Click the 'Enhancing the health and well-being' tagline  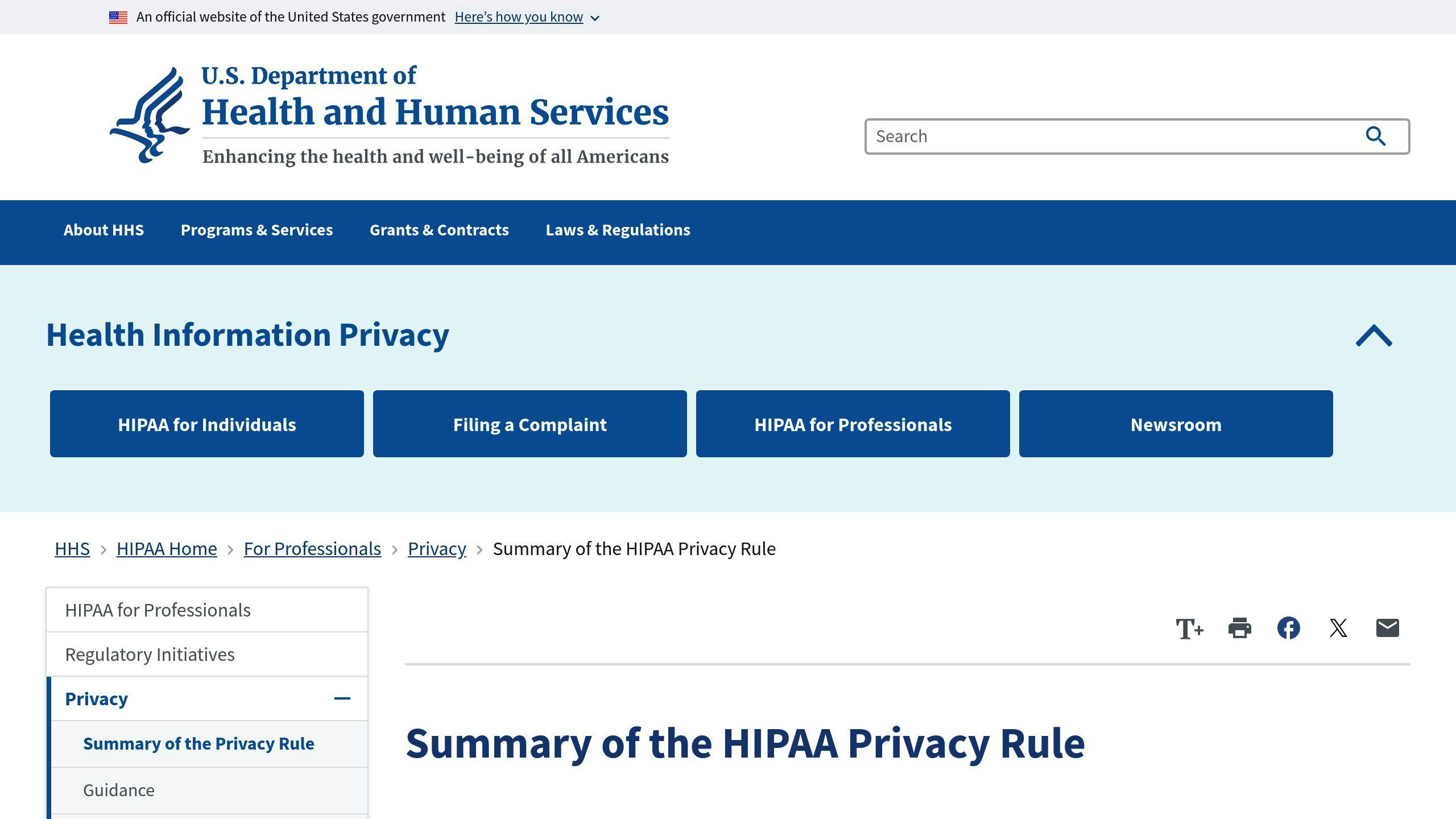(x=436, y=156)
